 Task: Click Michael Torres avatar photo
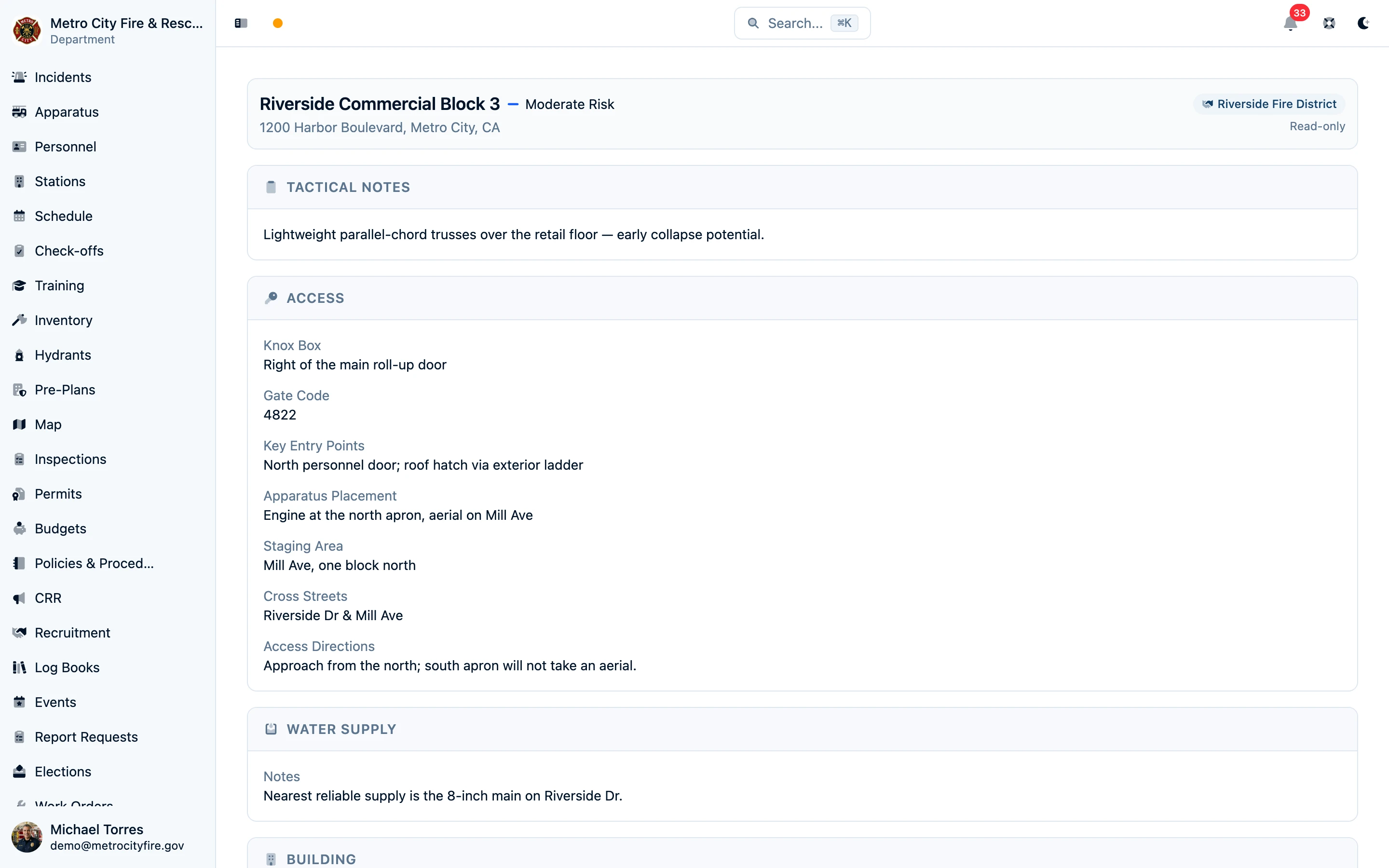27,837
